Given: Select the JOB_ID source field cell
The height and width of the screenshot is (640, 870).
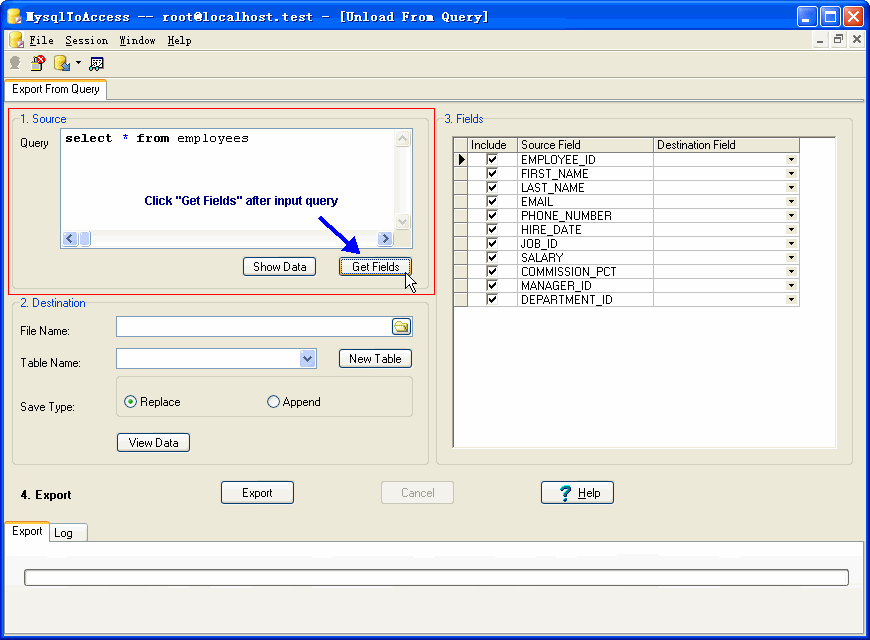Looking at the screenshot, I should 585,243.
